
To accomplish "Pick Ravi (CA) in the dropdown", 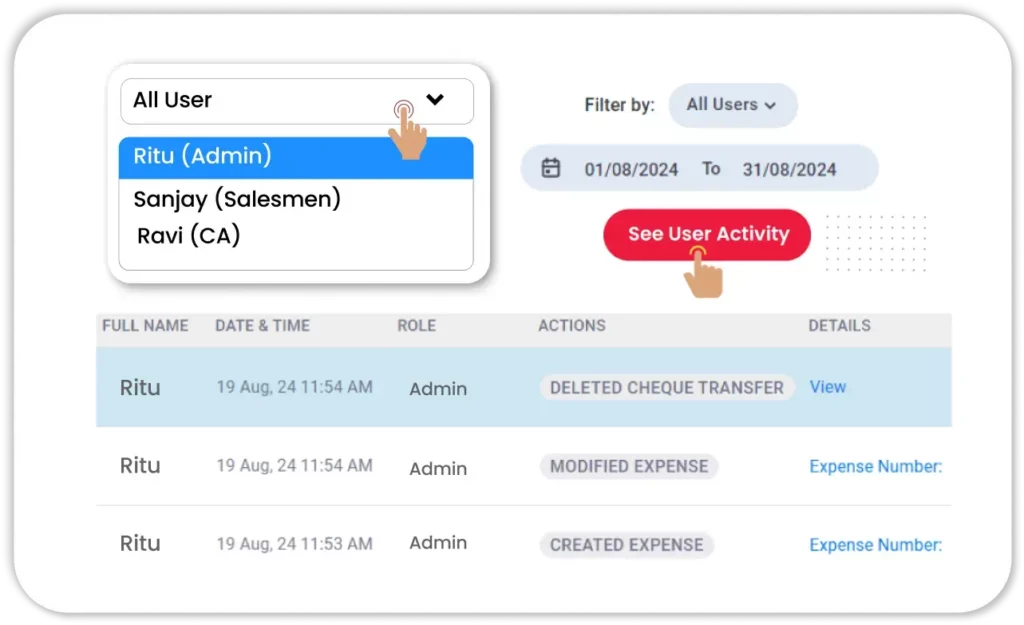I will (189, 236).
